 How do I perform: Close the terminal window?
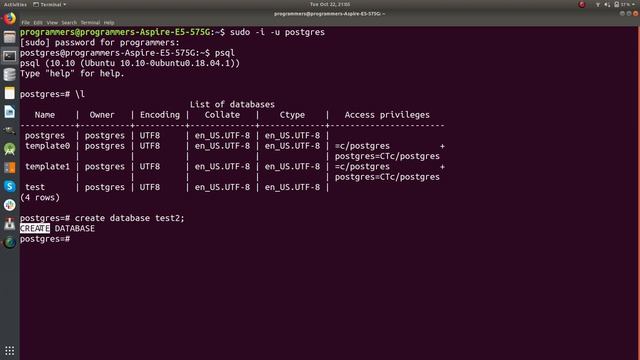[x=636, y=13]
